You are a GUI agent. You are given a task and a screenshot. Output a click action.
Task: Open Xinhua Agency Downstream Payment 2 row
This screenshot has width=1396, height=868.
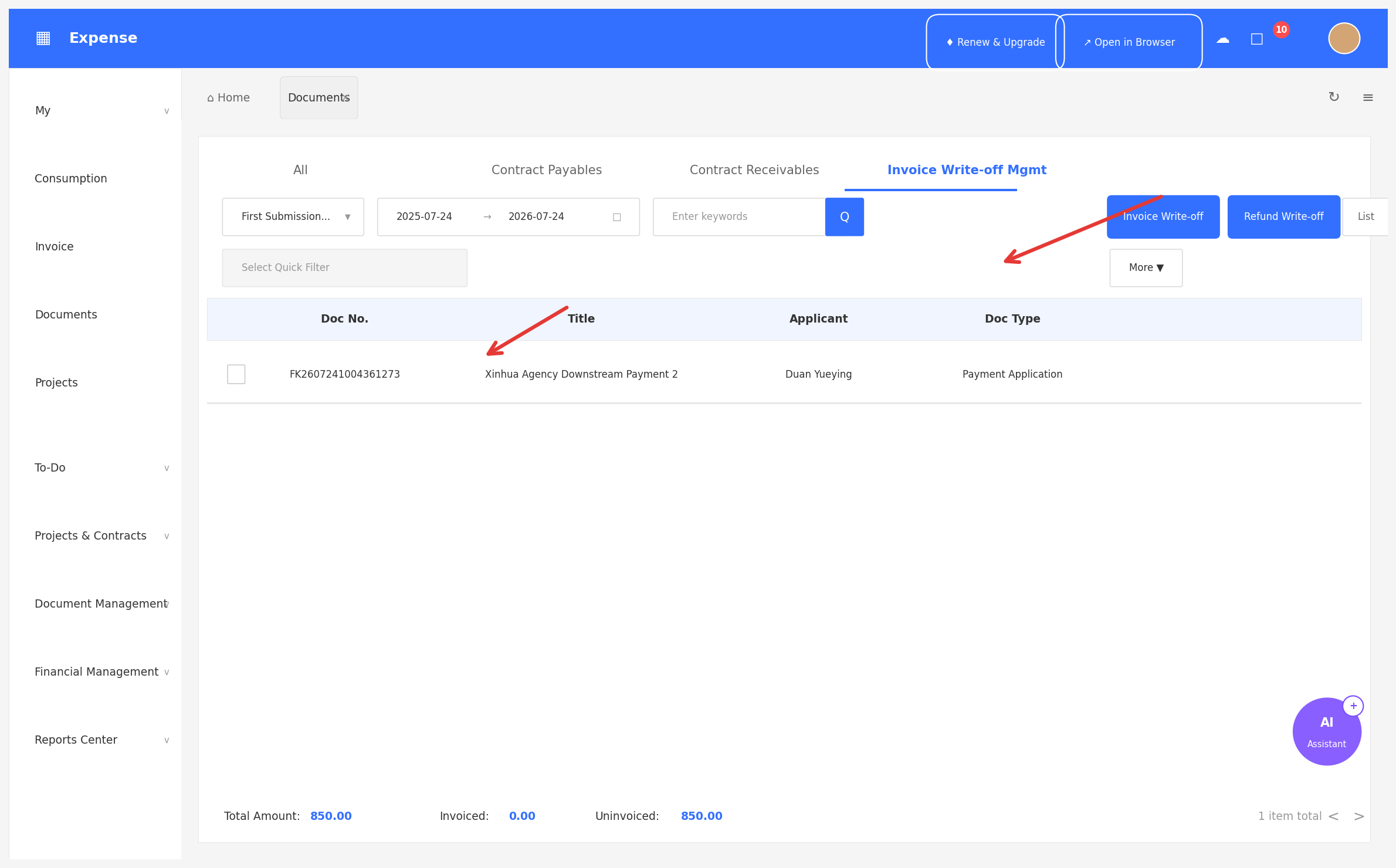(x=581, y=374)
